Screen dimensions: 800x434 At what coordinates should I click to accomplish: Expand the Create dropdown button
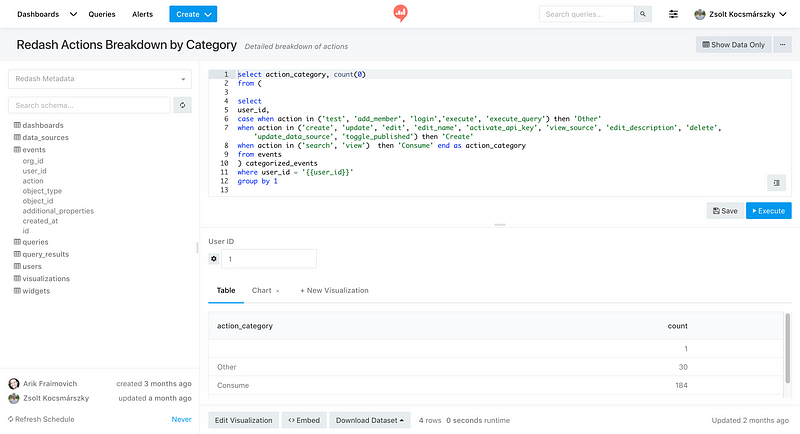[193, 14]
